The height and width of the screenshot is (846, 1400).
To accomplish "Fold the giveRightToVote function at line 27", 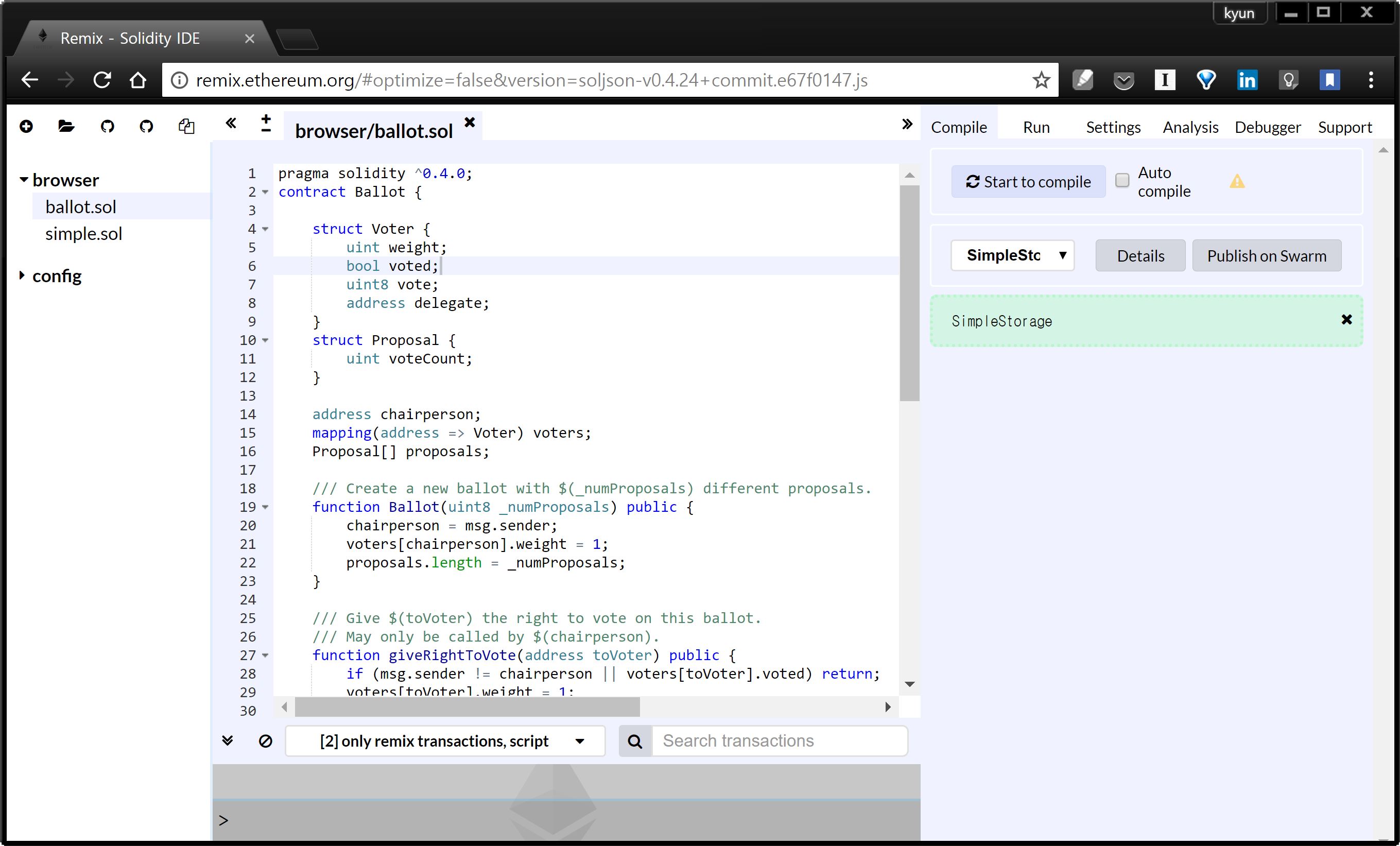I will [265, 655].
